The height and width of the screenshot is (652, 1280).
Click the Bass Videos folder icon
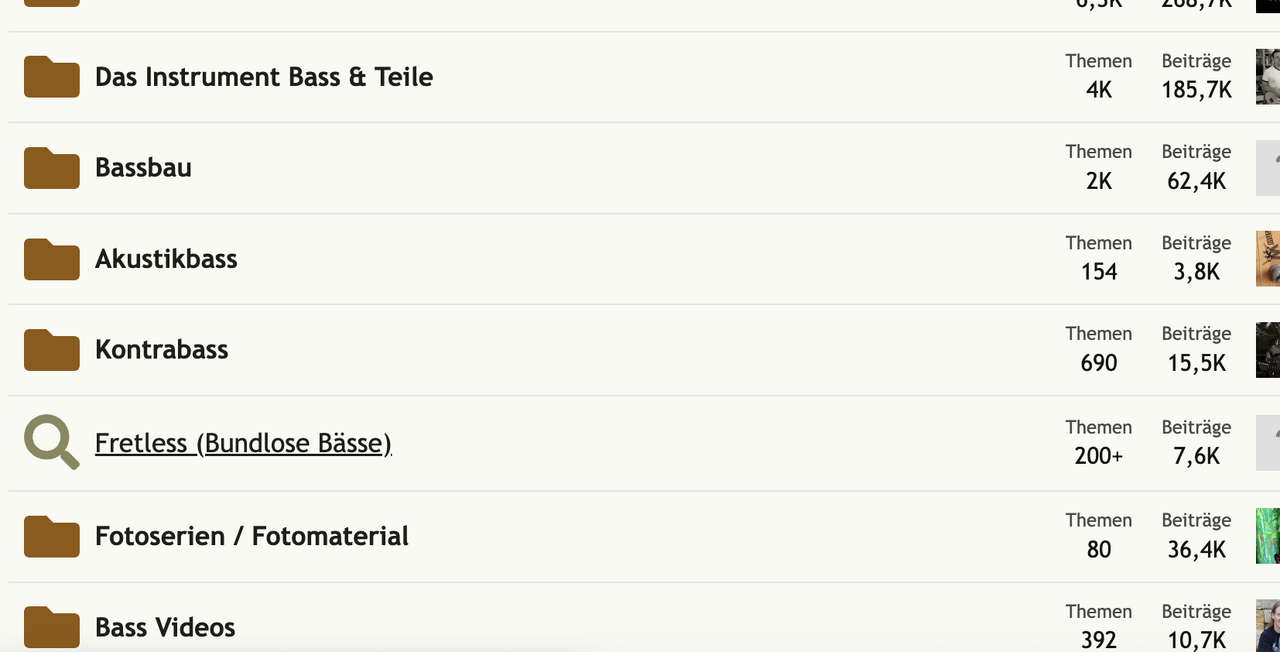[51, 627]
